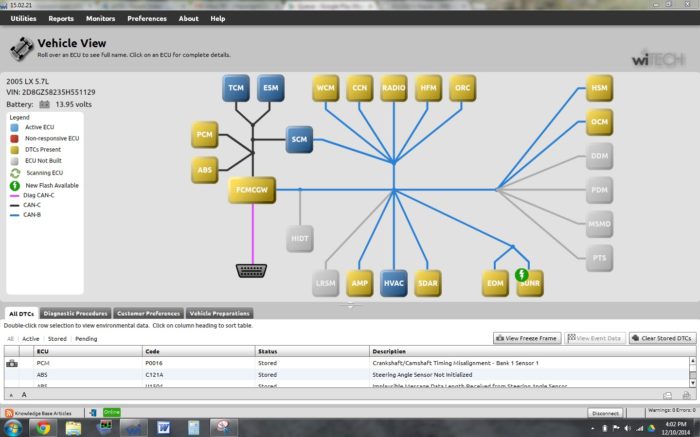Image resolution: width=700 pixels, height=437 pixels.
Task: Click the SUNR new flash badge
Action: point(521,274)
